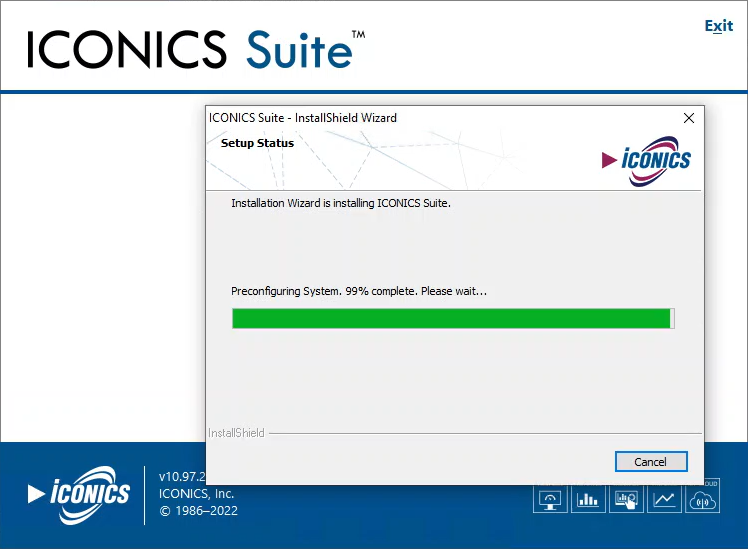Click the monitor gauge product icon
The image size is (748, 549).
[x=550, y=499]
